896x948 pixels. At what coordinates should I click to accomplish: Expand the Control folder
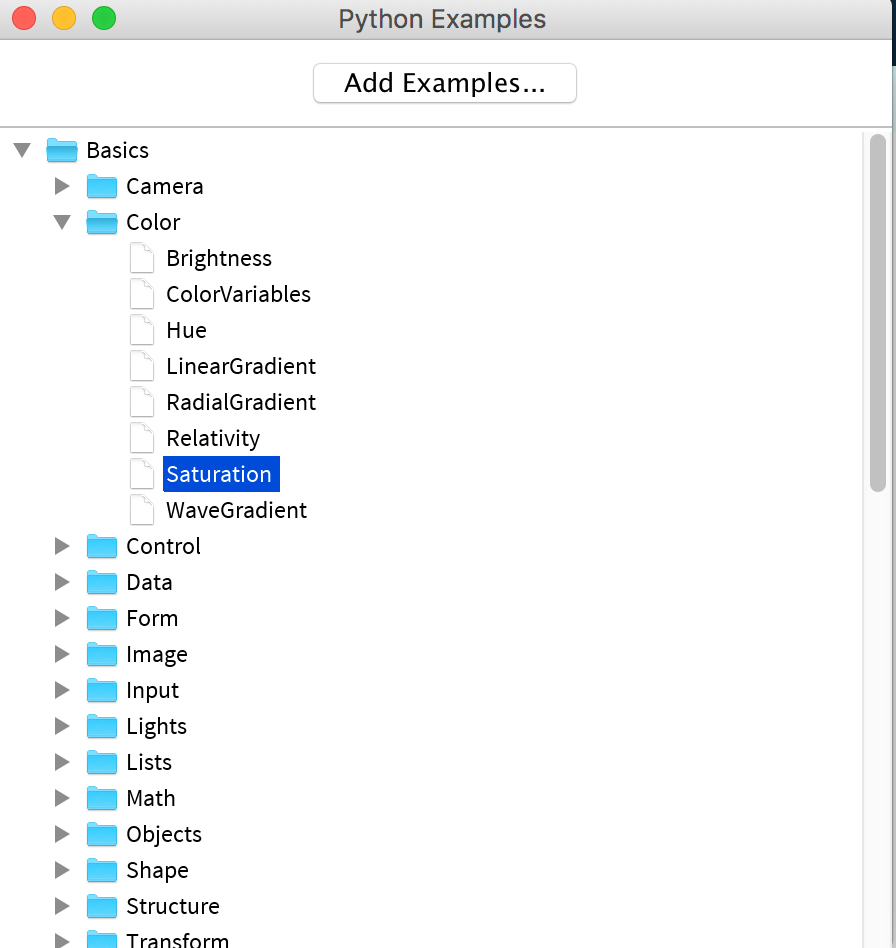(x=62, y=546)
